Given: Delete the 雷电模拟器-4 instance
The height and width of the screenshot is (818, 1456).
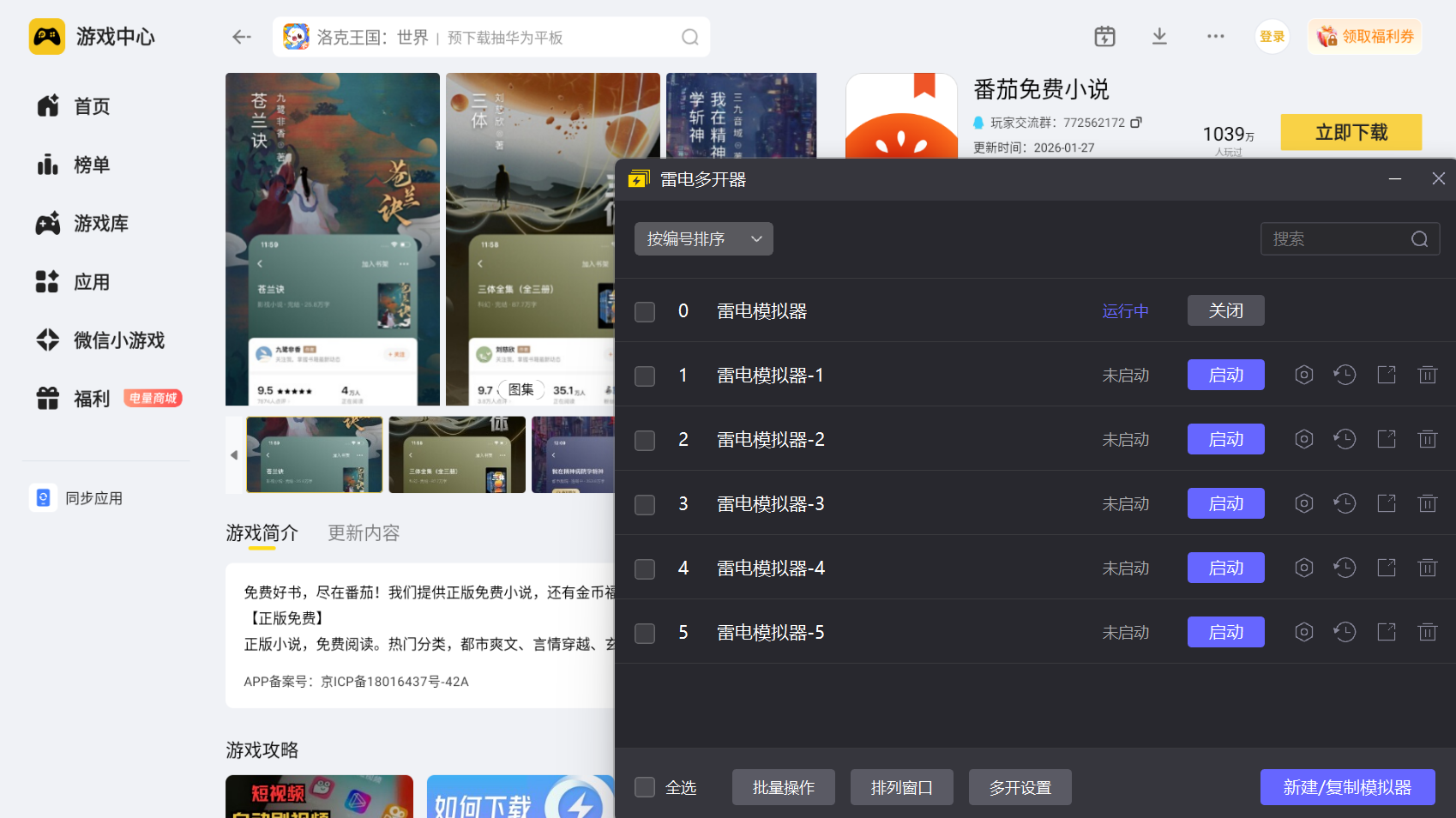Looking at the screenshot, I should 1428,568.
